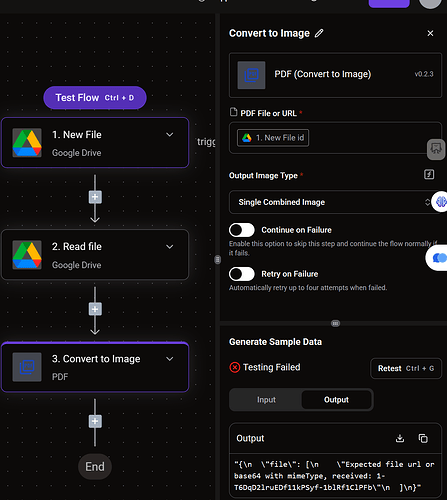
Task: Copy the output with the copy icon
Action: 423,438
